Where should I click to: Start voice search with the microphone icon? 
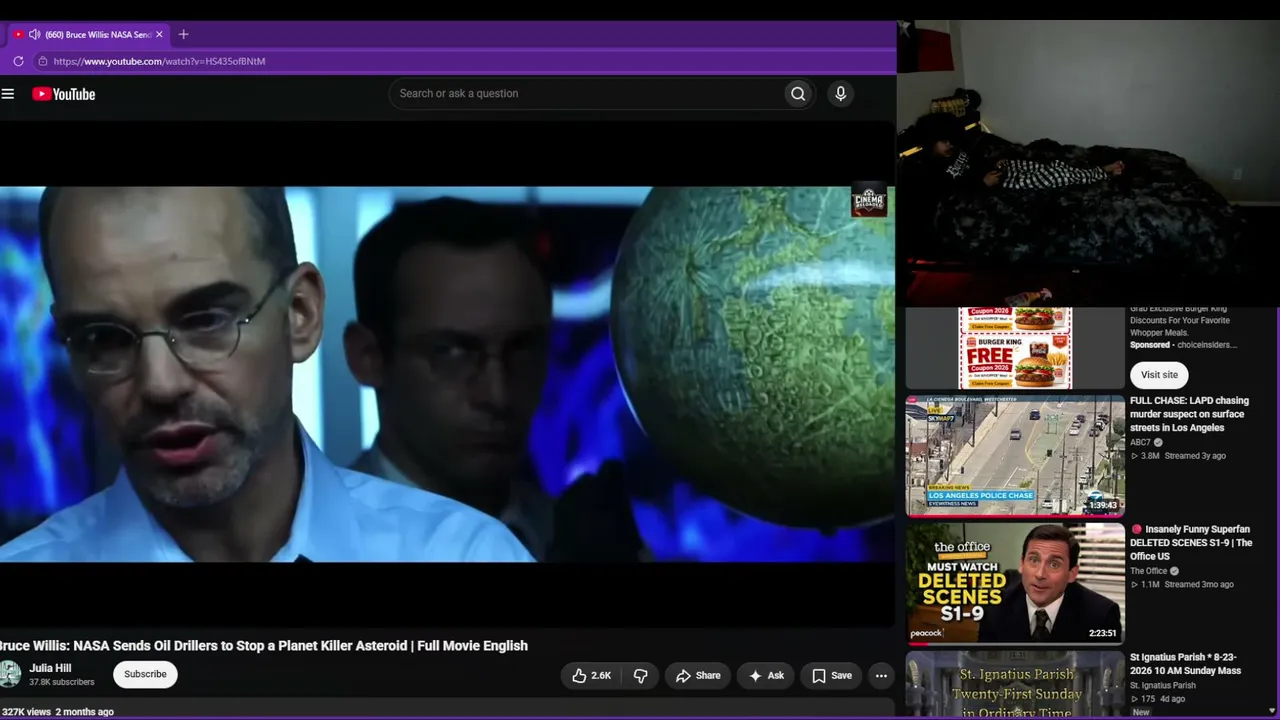click(840, 94)
